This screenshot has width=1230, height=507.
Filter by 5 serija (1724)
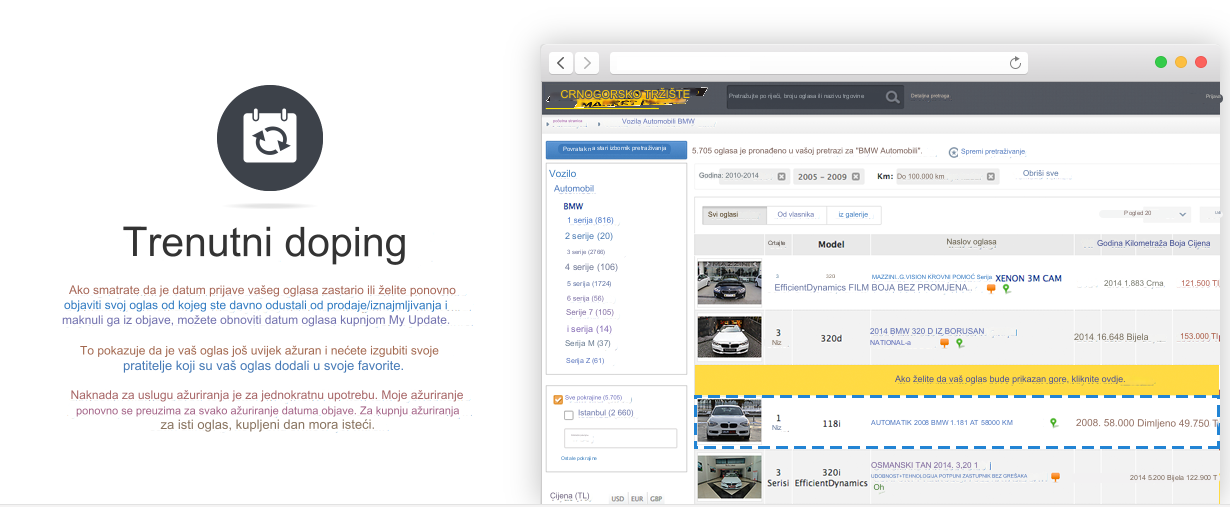click(x=589, y=283)
